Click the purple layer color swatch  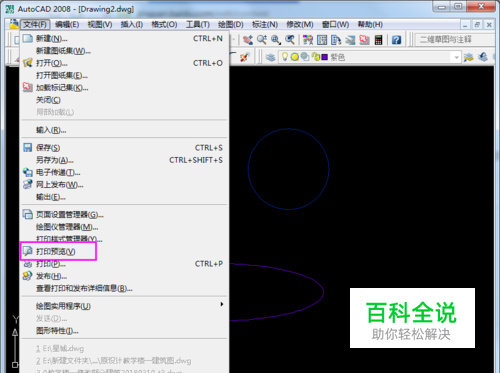click(x=324, y=57)
